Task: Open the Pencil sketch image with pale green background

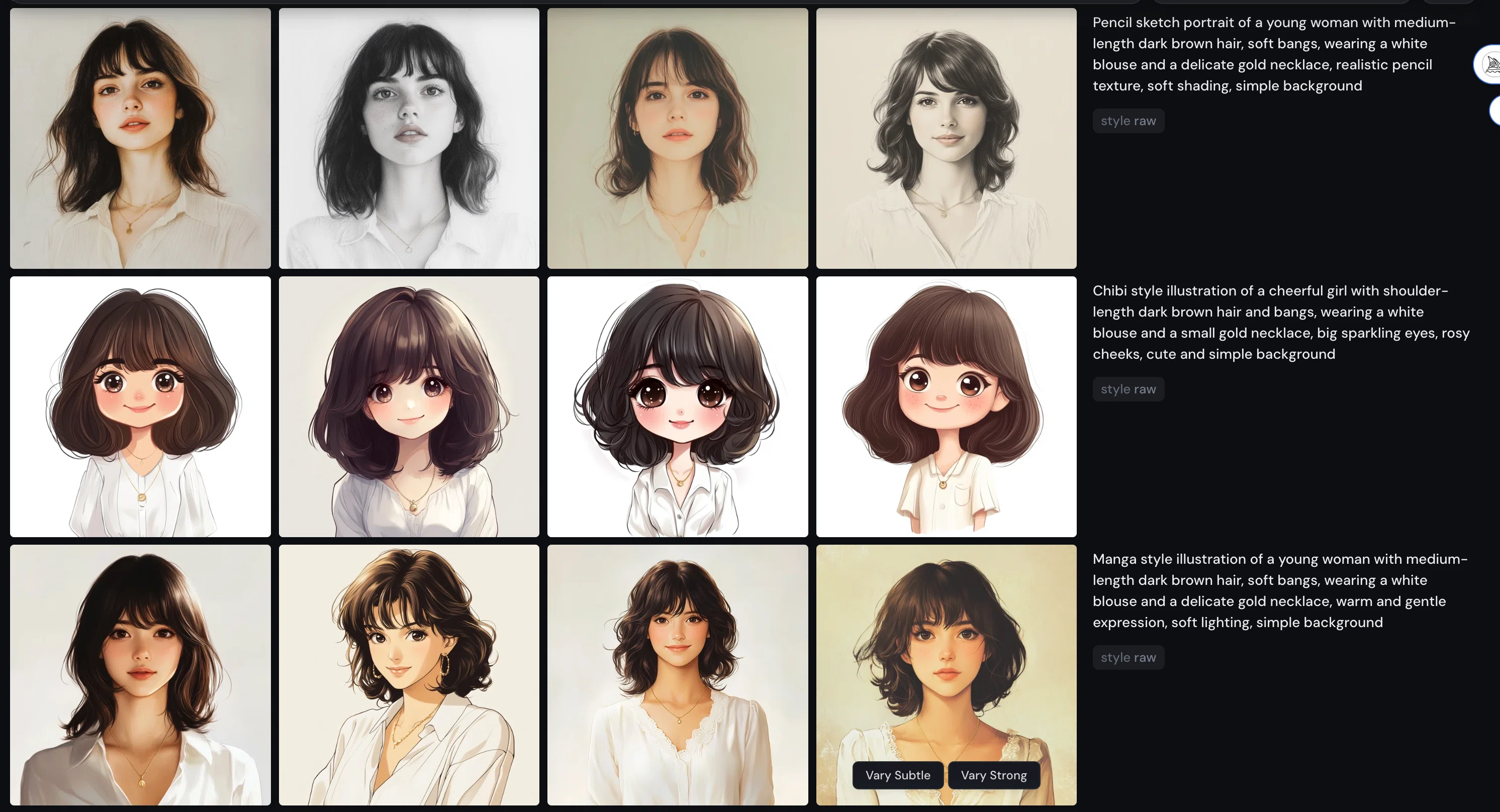Action: click(x=677, y=138)
